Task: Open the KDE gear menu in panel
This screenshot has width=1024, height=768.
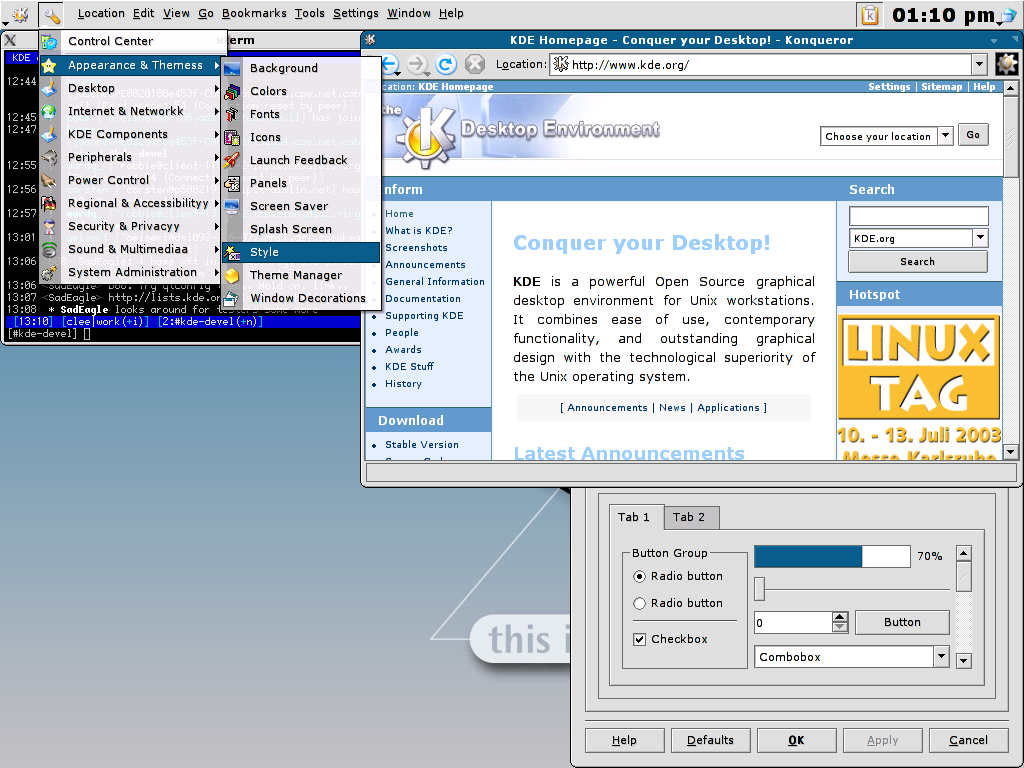Action: pos(20,14)
